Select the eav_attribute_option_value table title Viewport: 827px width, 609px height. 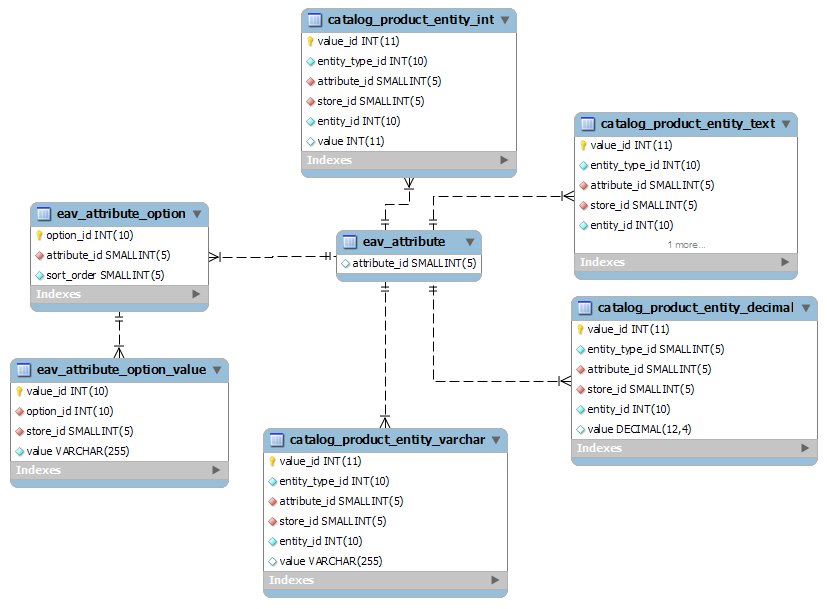(121, 370)
